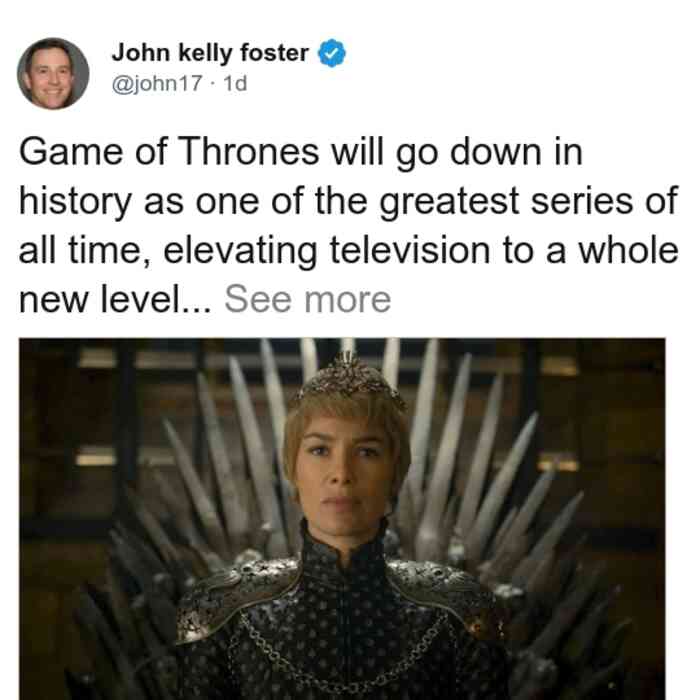Viewport: 700px width, 700px height.
Task: Click the lit window in photo's upper left
Action: click(x=96, y=358)
